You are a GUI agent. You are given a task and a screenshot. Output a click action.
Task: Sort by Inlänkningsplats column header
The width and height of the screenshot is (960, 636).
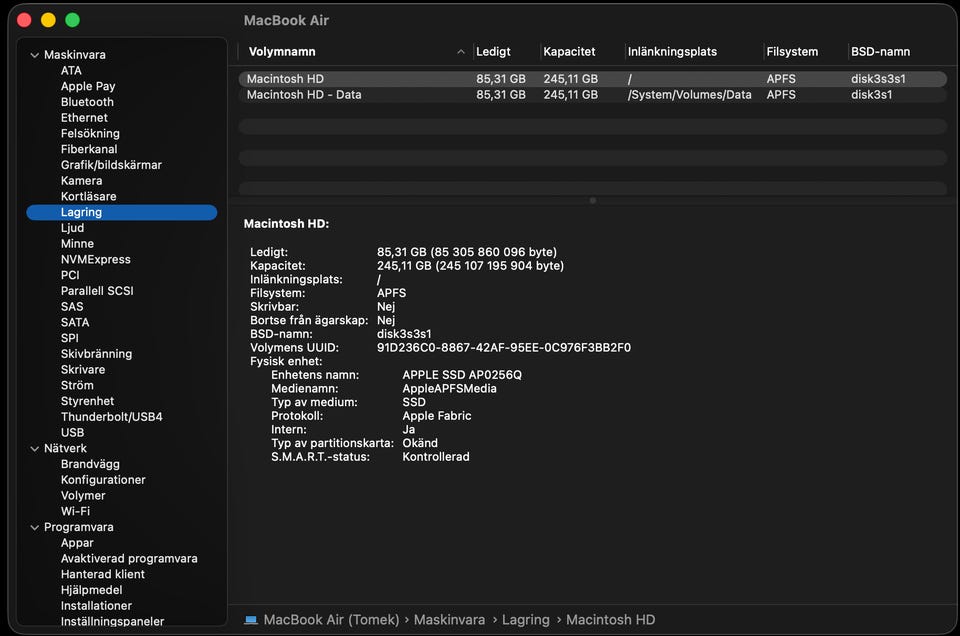(672, 52)
